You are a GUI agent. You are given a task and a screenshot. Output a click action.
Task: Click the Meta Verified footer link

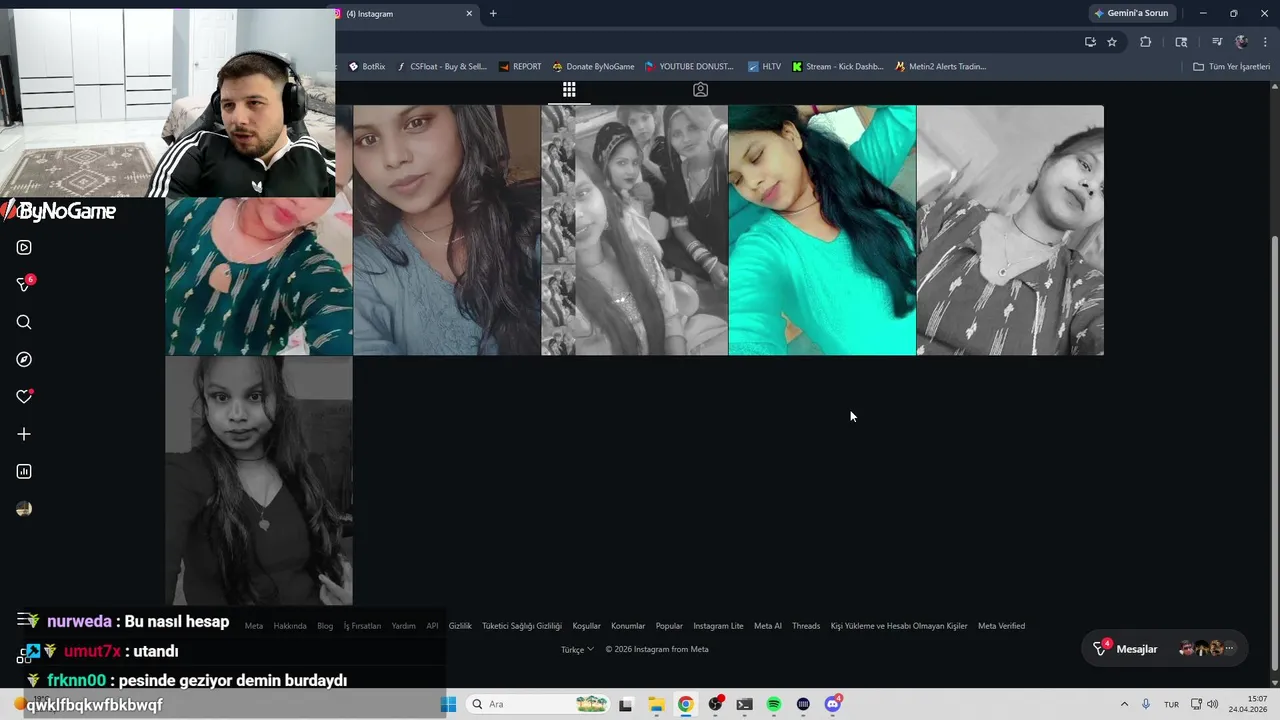point(1001,626)
